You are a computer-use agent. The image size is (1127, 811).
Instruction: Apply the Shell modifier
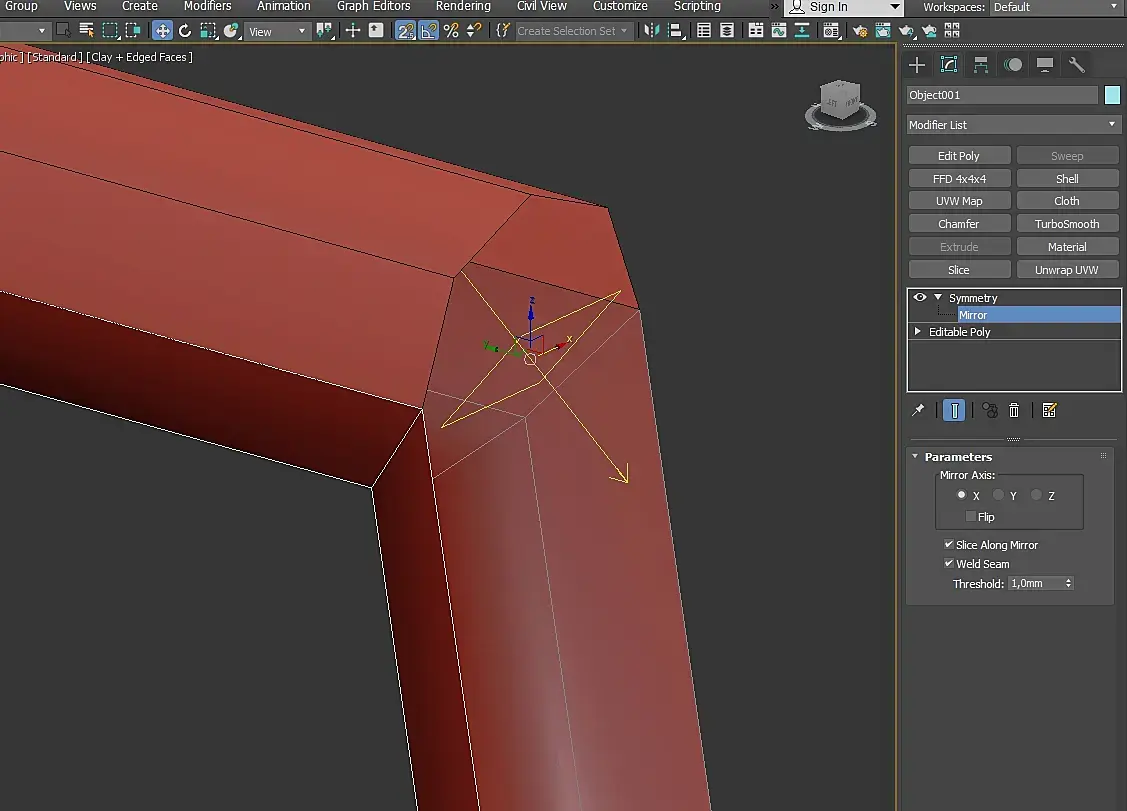1067,178
